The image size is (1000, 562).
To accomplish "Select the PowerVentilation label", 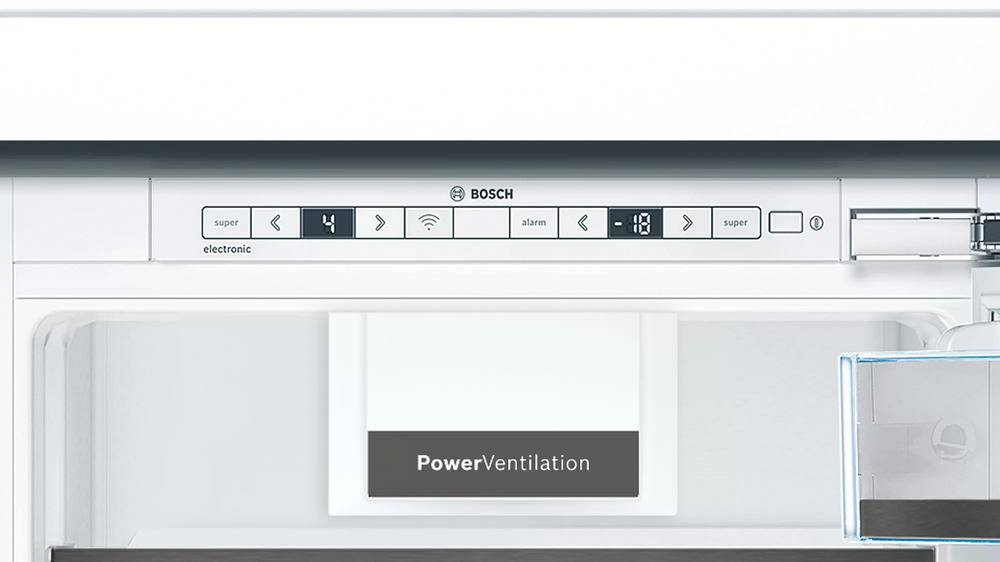I will (x=503, y=464).
